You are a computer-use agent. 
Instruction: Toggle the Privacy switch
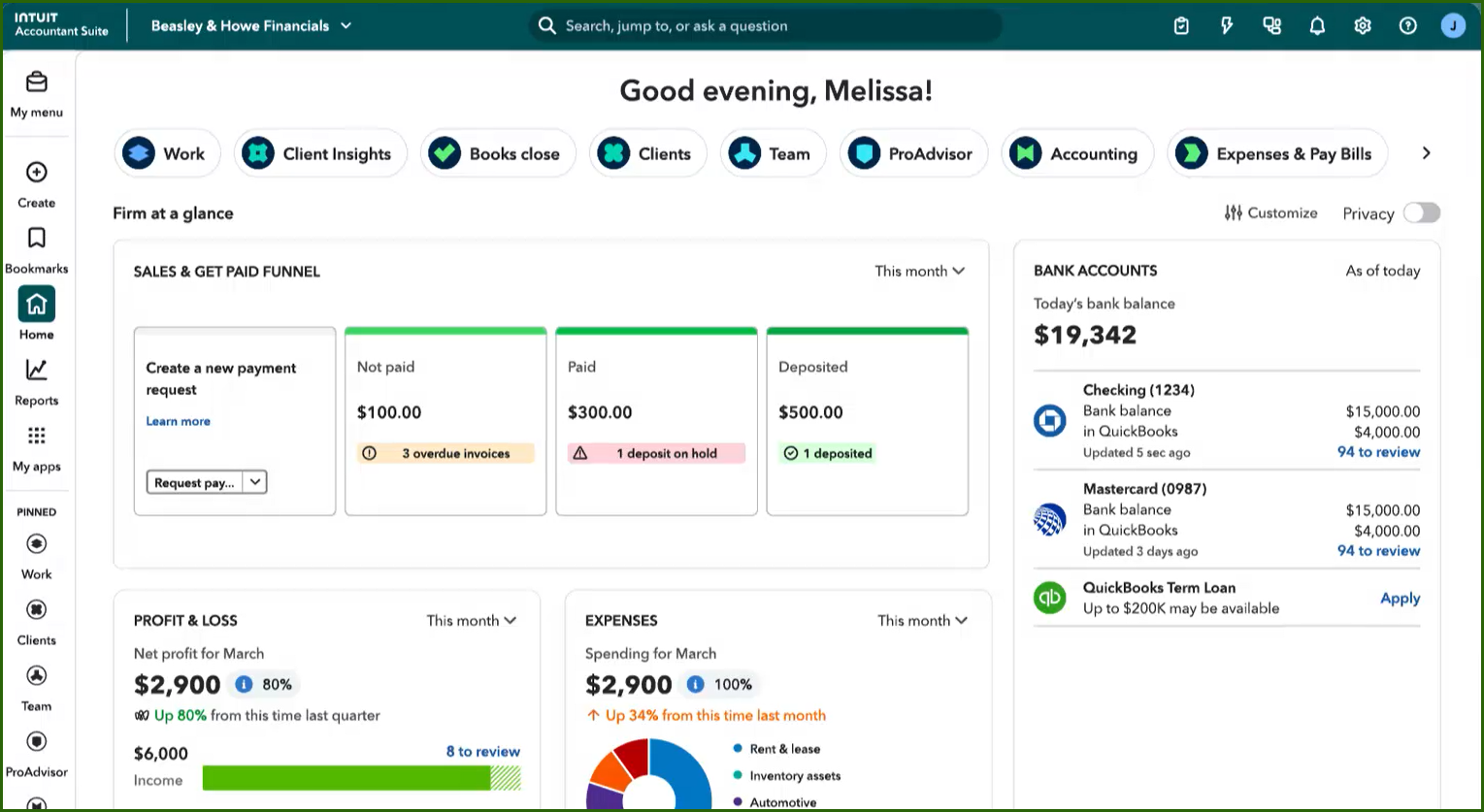pyautogui.click(x=1421, y=213)
